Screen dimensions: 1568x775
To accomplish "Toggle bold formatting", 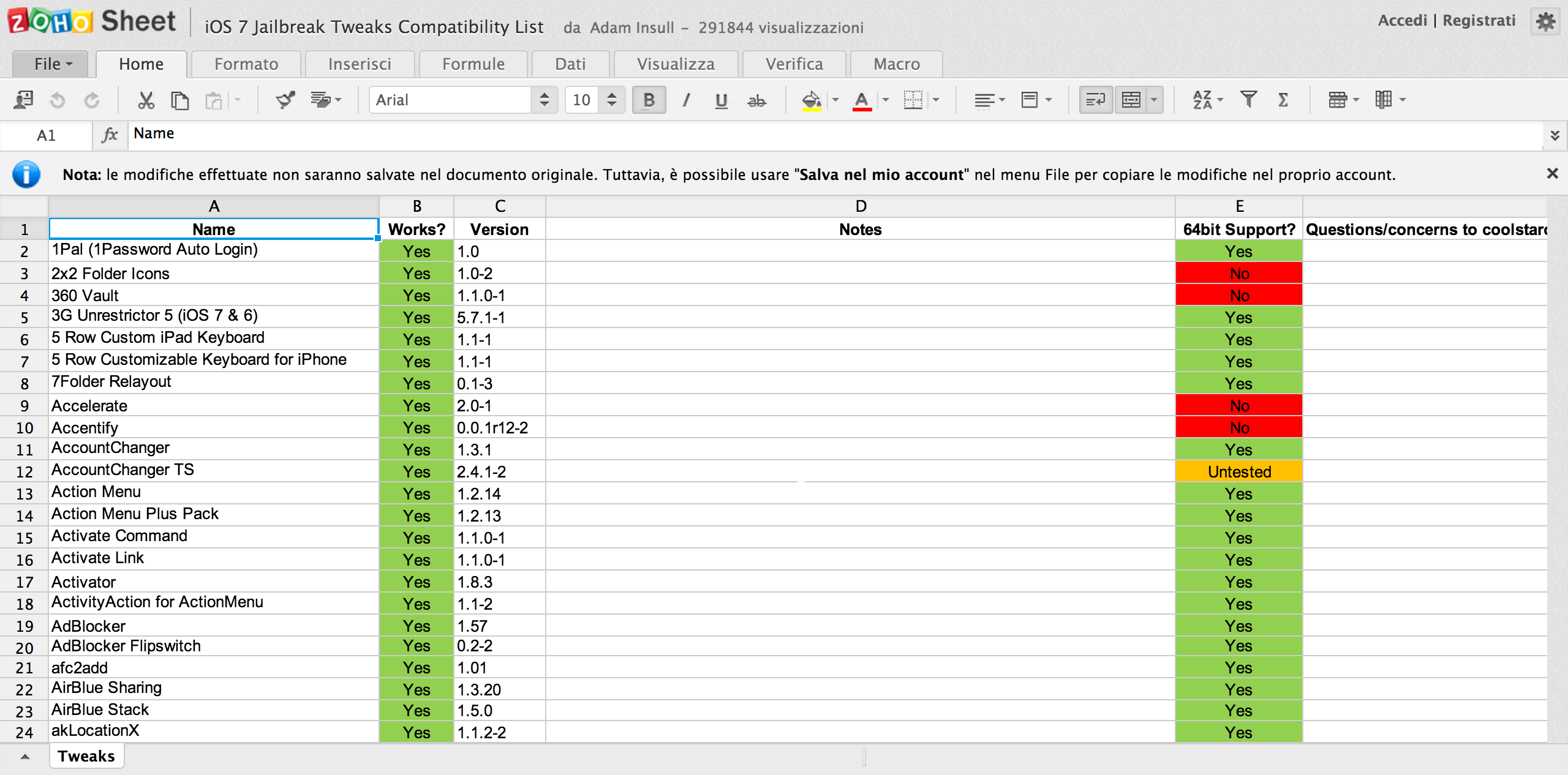I will pos(649,100).
